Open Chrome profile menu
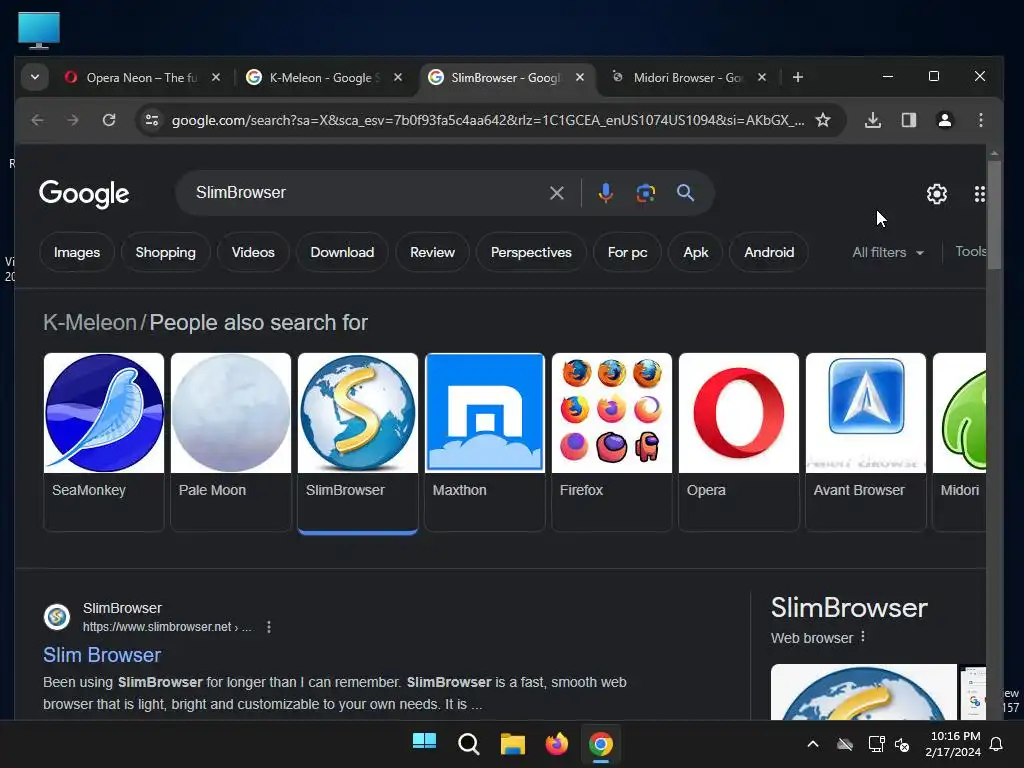 (945, 120)
